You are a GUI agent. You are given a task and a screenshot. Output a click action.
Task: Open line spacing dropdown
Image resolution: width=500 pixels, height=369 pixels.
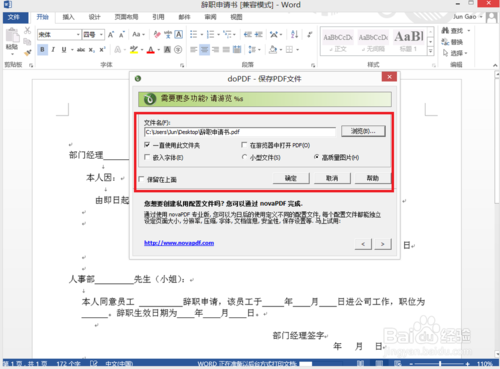(259, 50)
